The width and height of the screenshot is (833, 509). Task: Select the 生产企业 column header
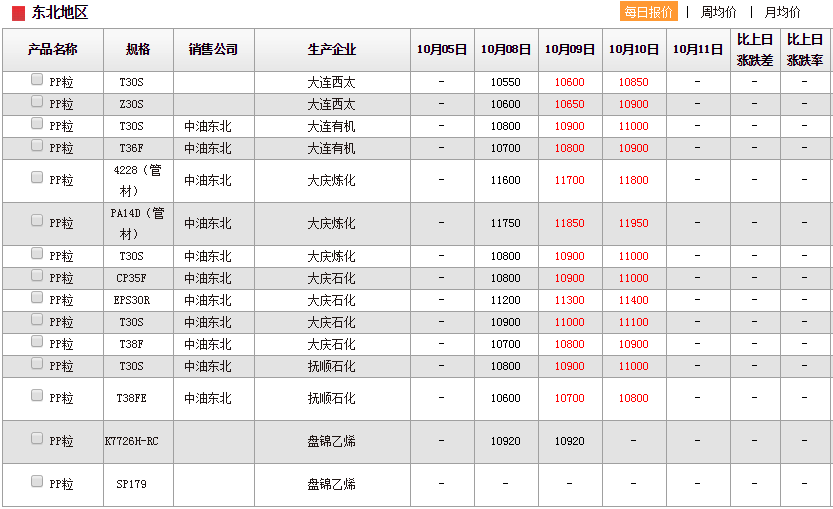pos(332,50)
